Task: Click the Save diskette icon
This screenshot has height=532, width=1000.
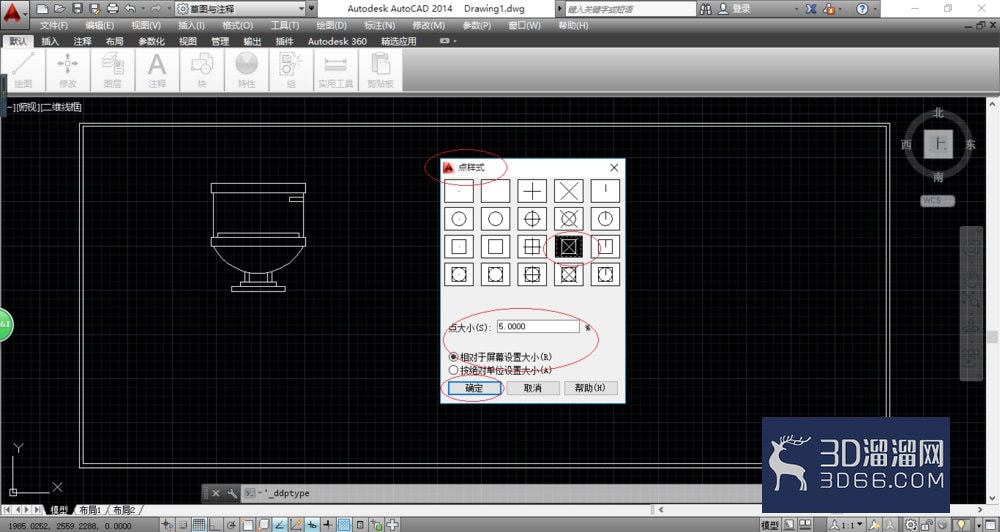Action: click(x=77, y=9)
